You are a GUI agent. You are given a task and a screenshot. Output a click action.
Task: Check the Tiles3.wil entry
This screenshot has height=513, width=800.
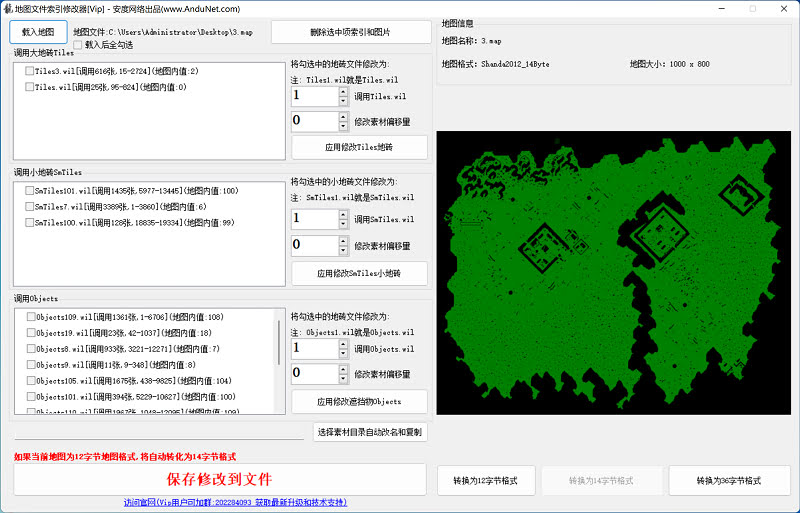click(x=30, y=71)
